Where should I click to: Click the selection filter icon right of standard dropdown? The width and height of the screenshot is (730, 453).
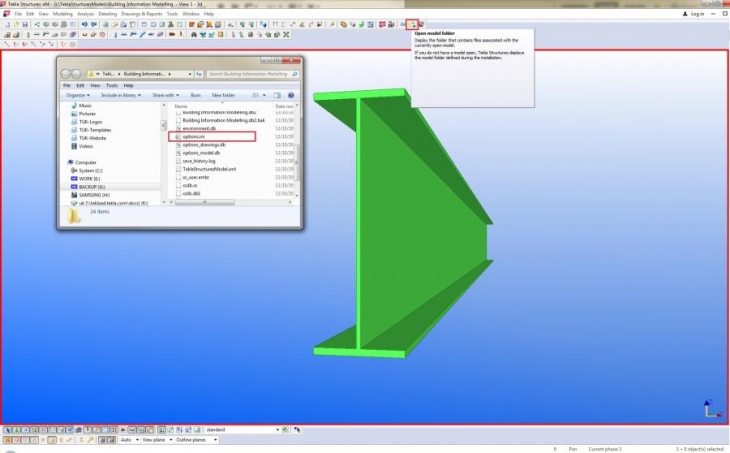click(285, 430)
